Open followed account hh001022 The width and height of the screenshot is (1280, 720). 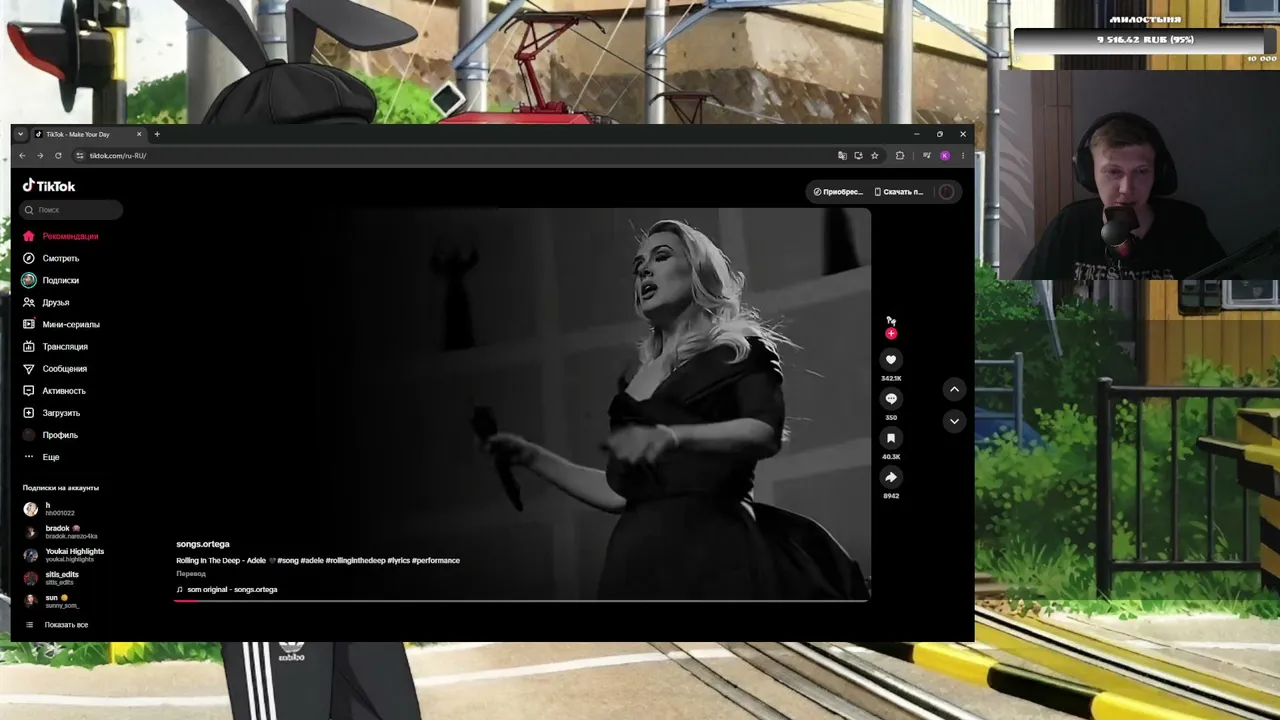60,509
